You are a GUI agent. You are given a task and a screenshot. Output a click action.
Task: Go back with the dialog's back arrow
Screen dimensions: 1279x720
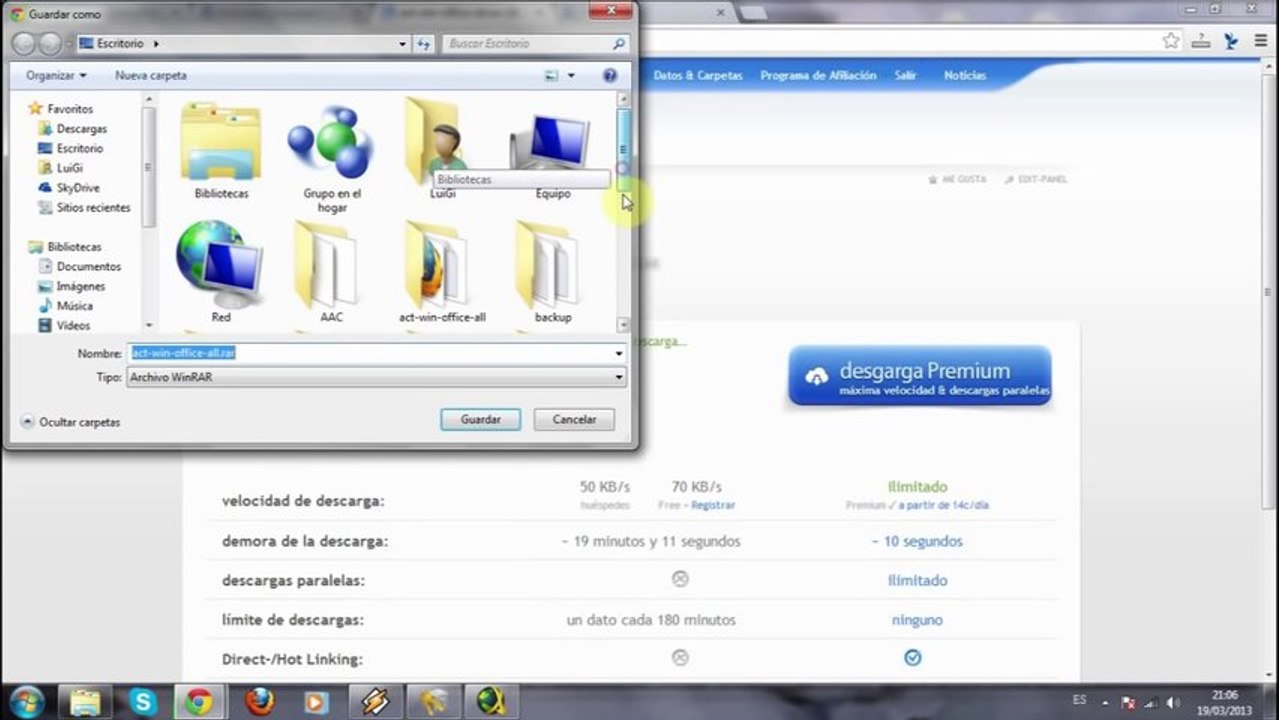(x=24, y=44)
